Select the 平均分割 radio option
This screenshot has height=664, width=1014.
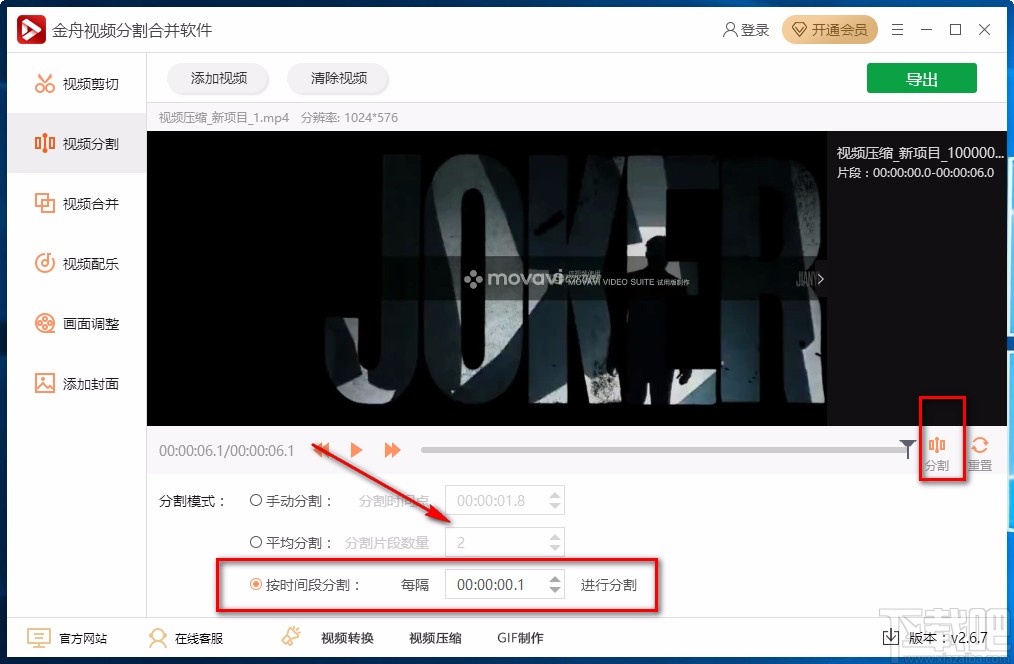click(256, 542)
